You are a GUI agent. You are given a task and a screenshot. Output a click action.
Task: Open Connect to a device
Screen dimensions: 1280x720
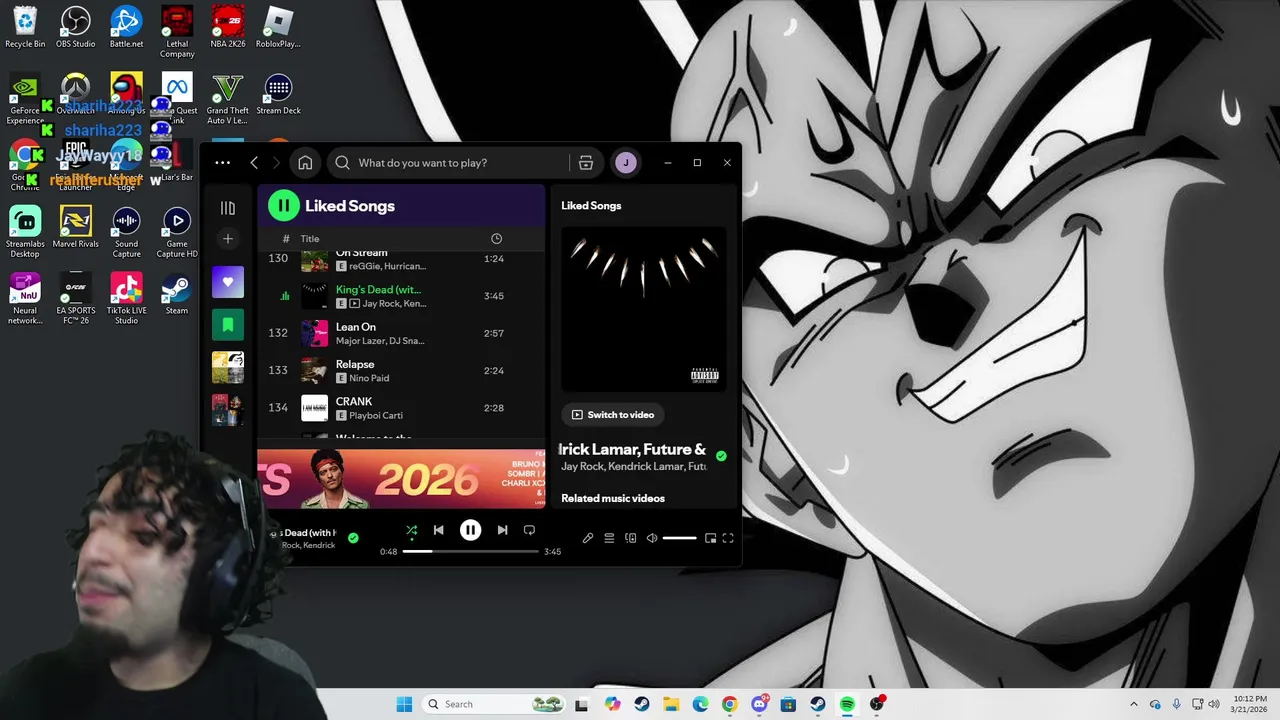coord(630,538)
